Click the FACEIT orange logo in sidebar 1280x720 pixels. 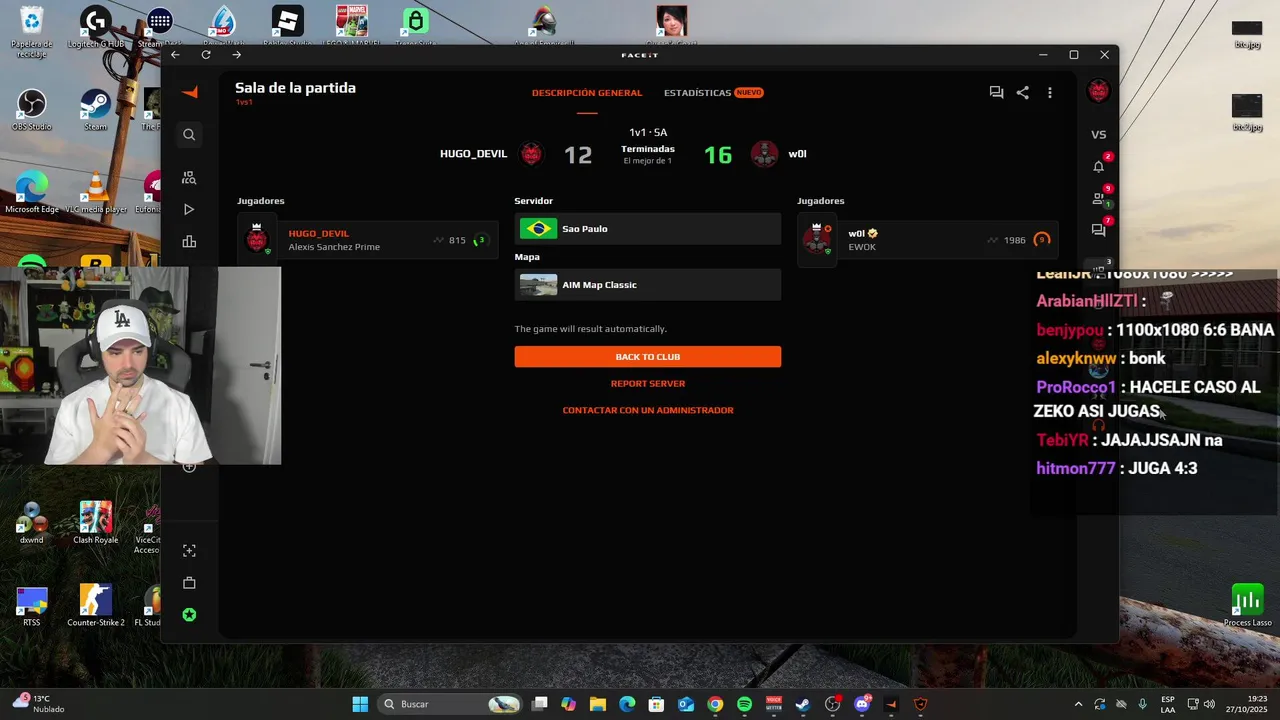tap(189, 92)
